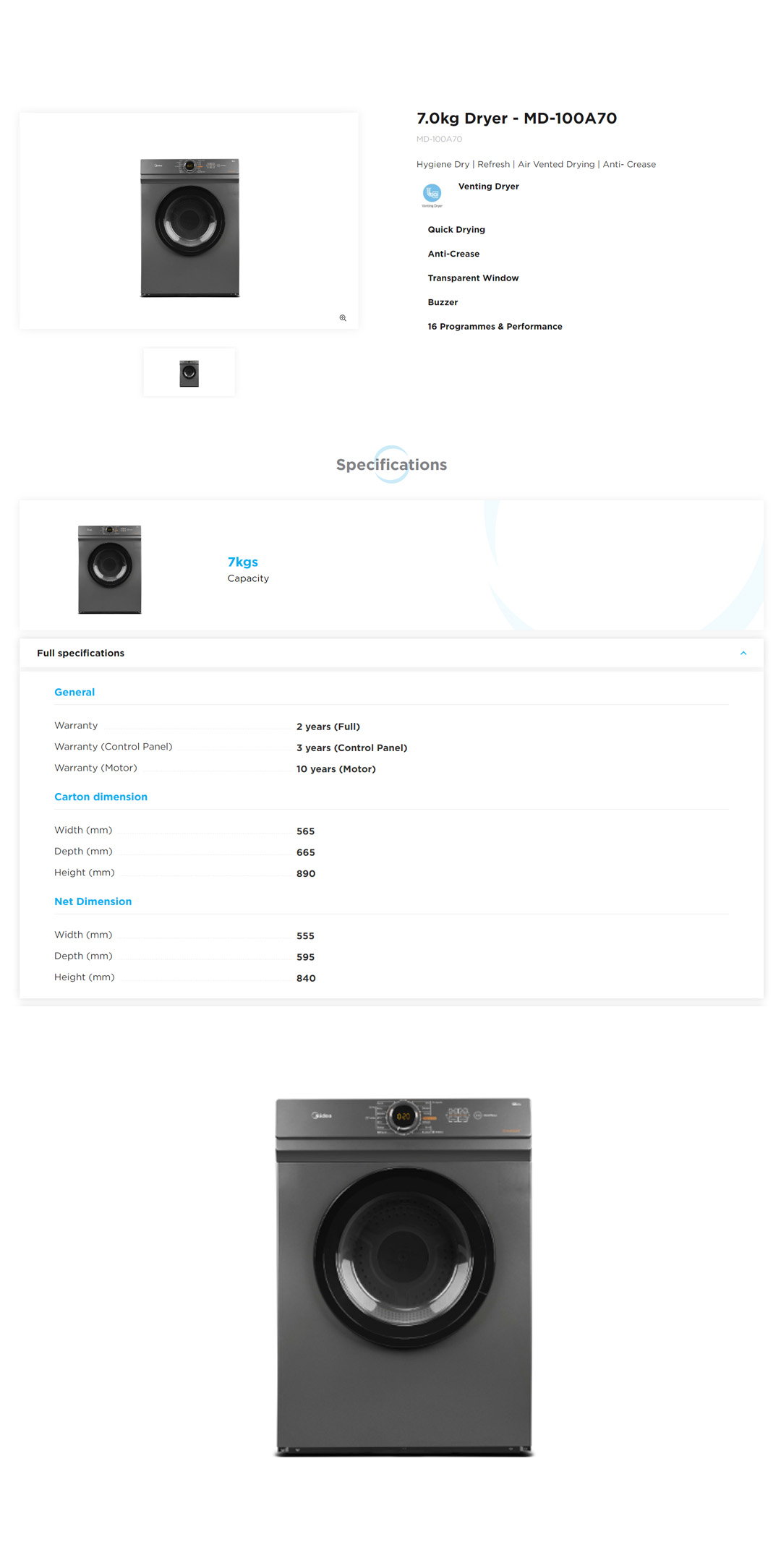This screenshot has height=1568, width=781.
Task: Choose the Buzzer feature item
Action: coord(443,303)
